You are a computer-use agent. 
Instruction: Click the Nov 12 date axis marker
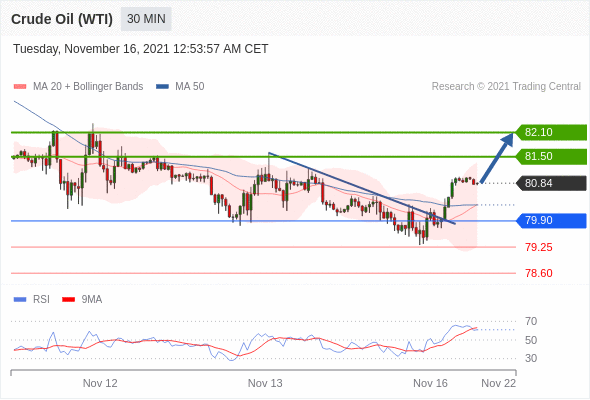coord(100,383)
